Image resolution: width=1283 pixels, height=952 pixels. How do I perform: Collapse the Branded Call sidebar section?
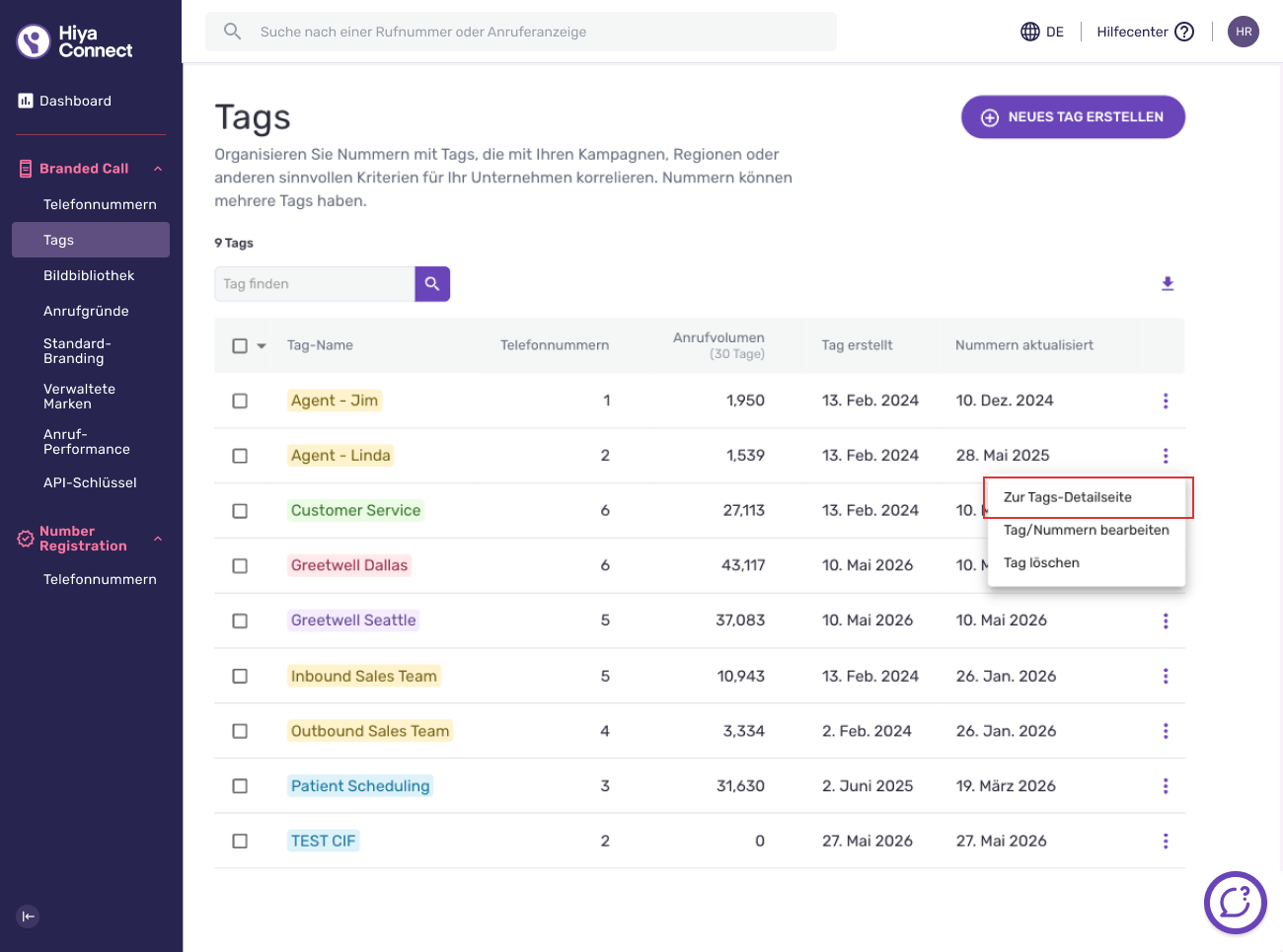point(158,169)
